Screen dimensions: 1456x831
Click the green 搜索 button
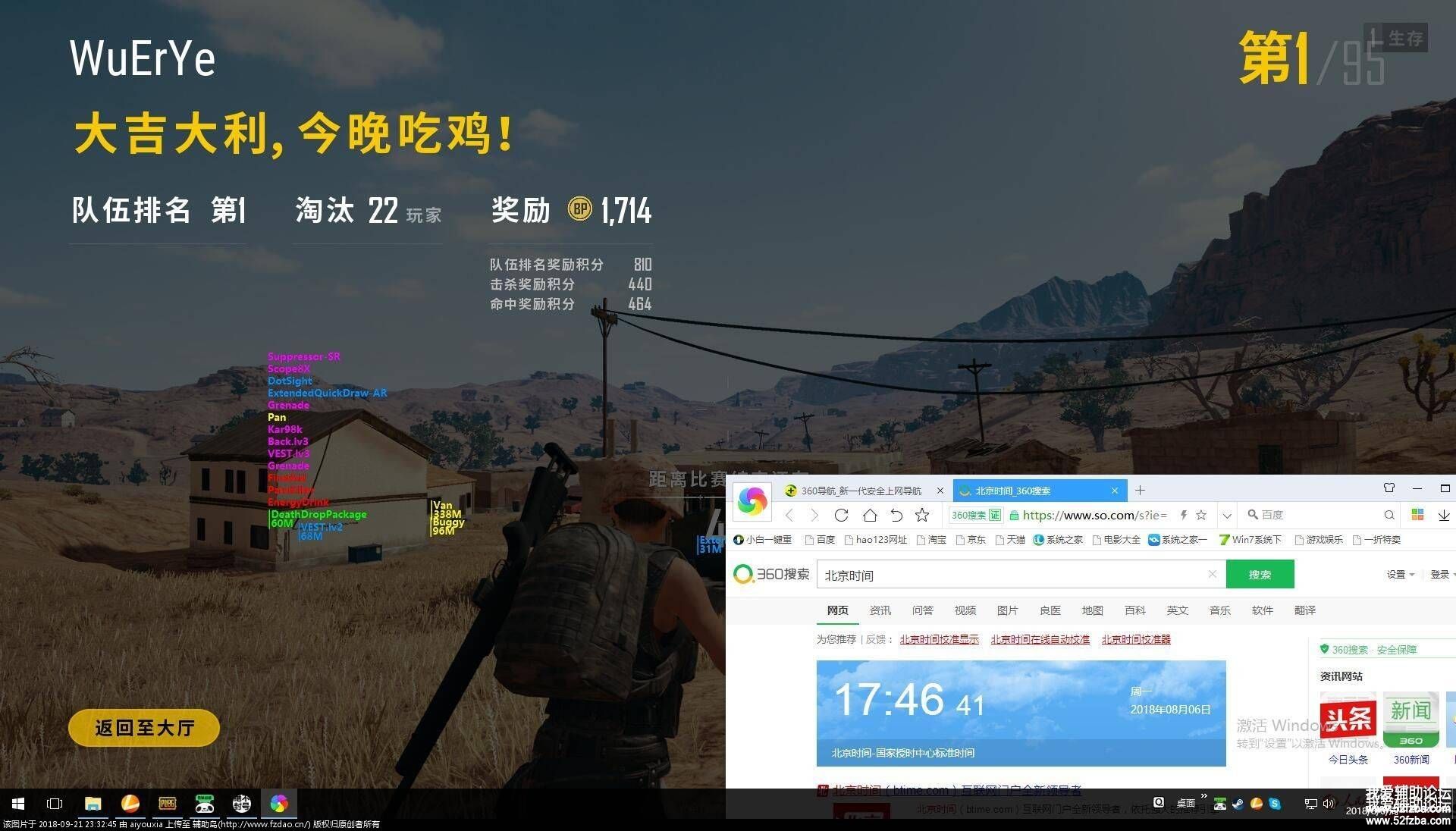point(1260,575)
